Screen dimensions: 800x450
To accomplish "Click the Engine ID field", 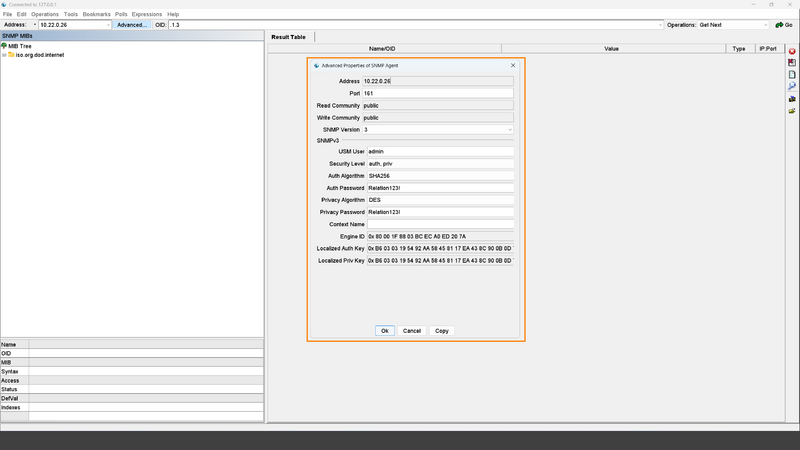I will (x=440, y=237).
